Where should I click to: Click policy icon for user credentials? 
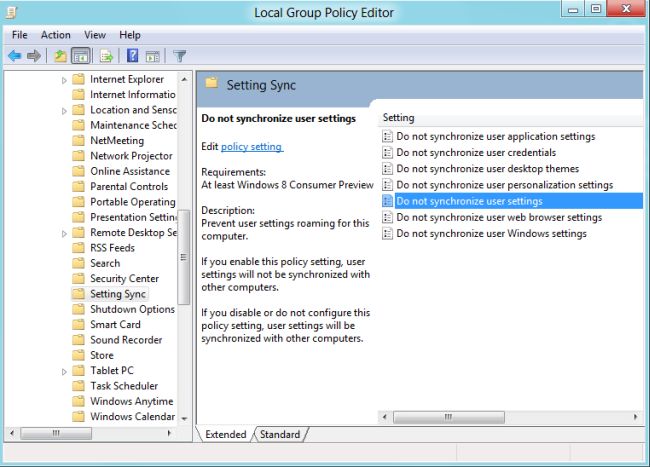click(x=387, y=152)
